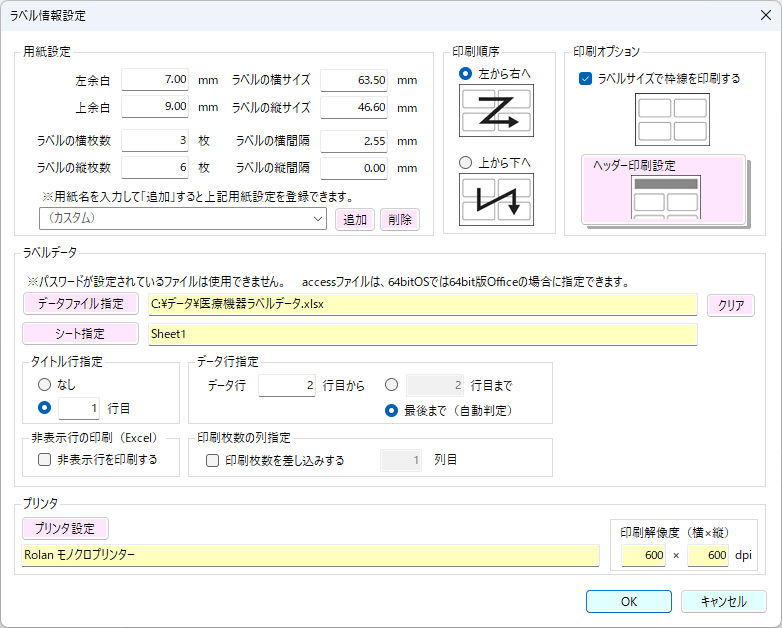
Task: Click the Rolan モノクロプリンター printer name field
Action: tap(310, 555)
